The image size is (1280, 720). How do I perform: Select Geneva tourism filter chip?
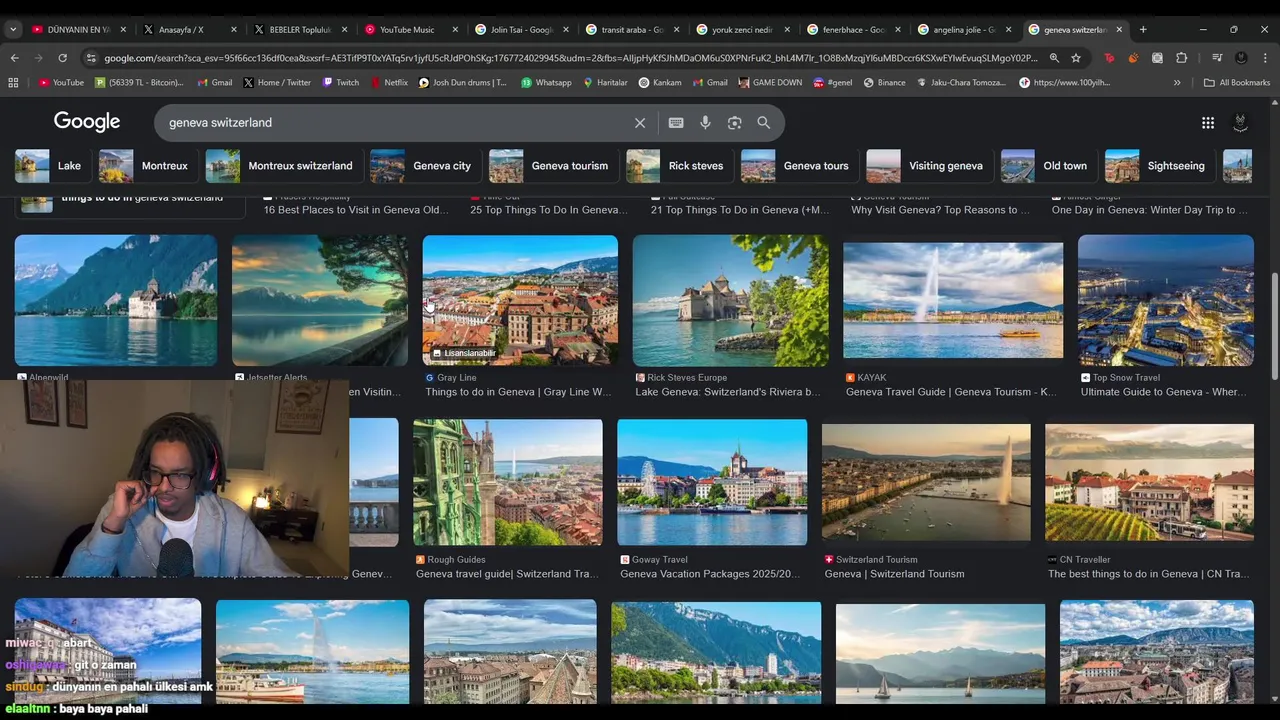point(552,166)
